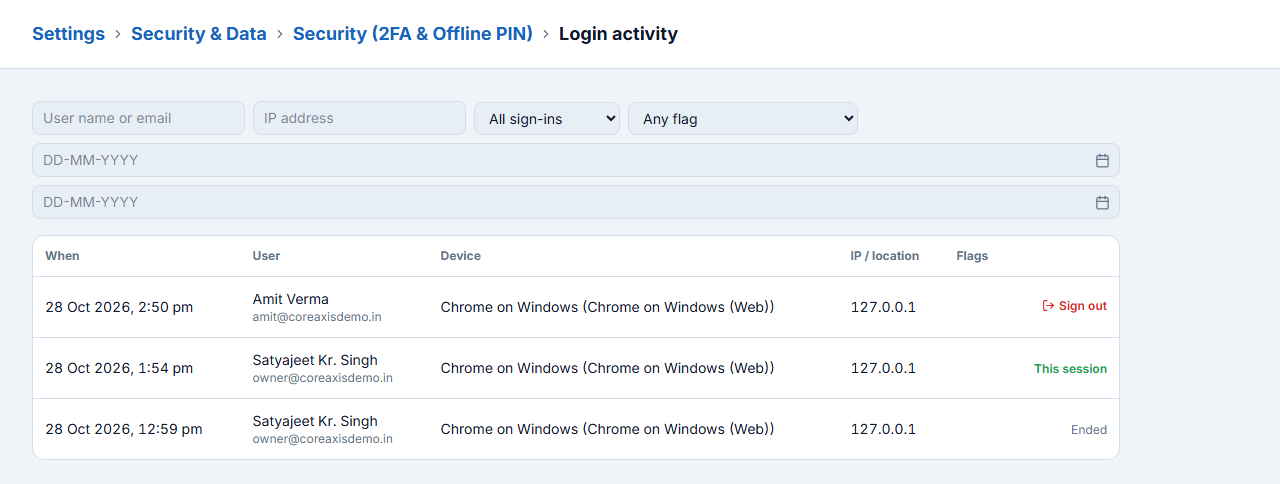Image resolution: width=1280 pixels, height=484 pixels.
Task: Select the 28 Oct 2026, 12:59 pm timestamp
Action: [x=124, y=429]
